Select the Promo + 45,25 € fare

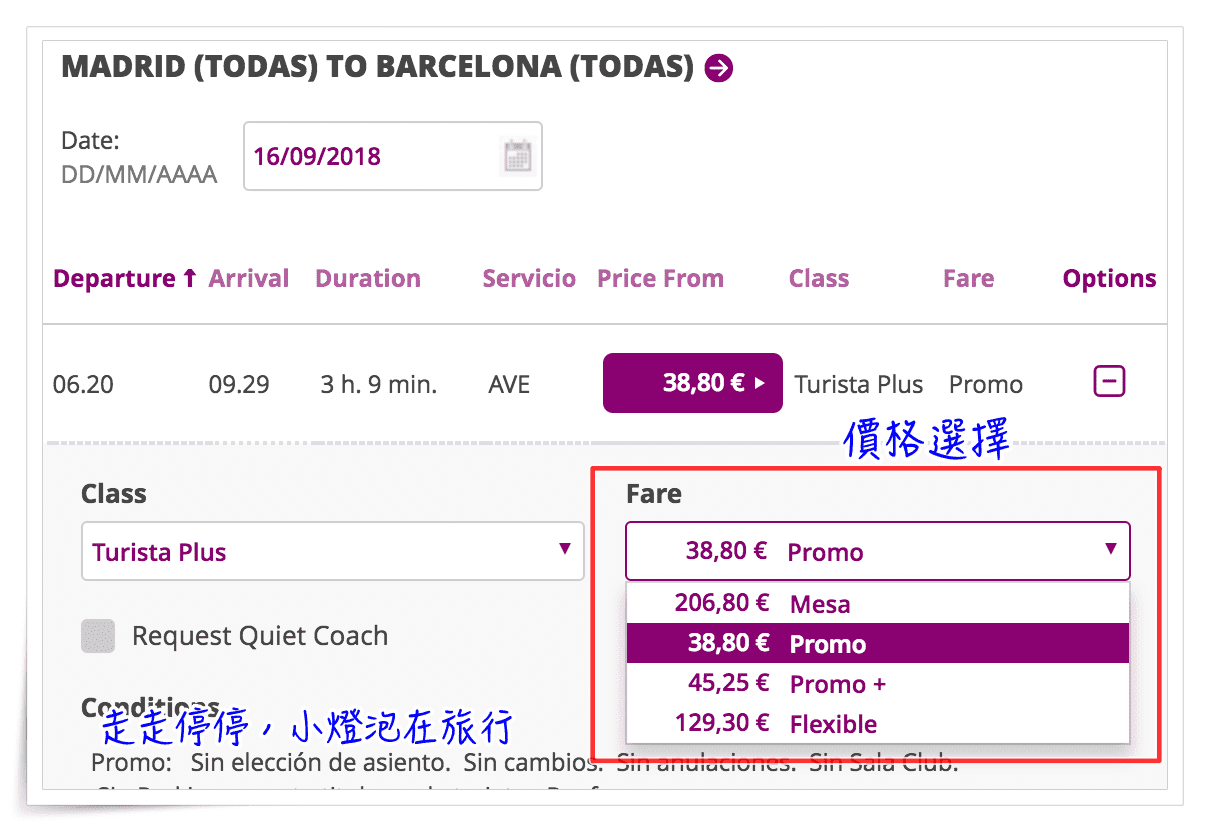(x=878, y=684)
